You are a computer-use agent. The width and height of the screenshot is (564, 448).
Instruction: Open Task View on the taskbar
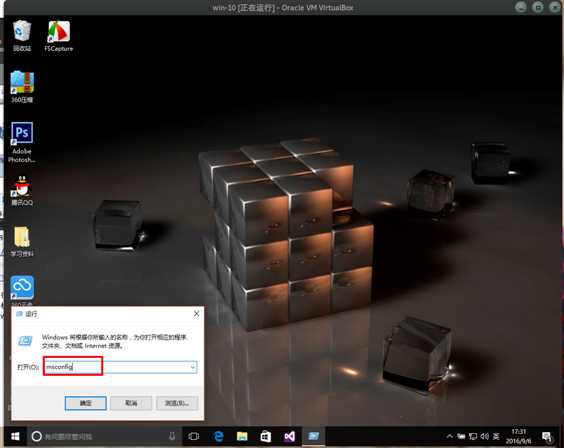point(194,436)
